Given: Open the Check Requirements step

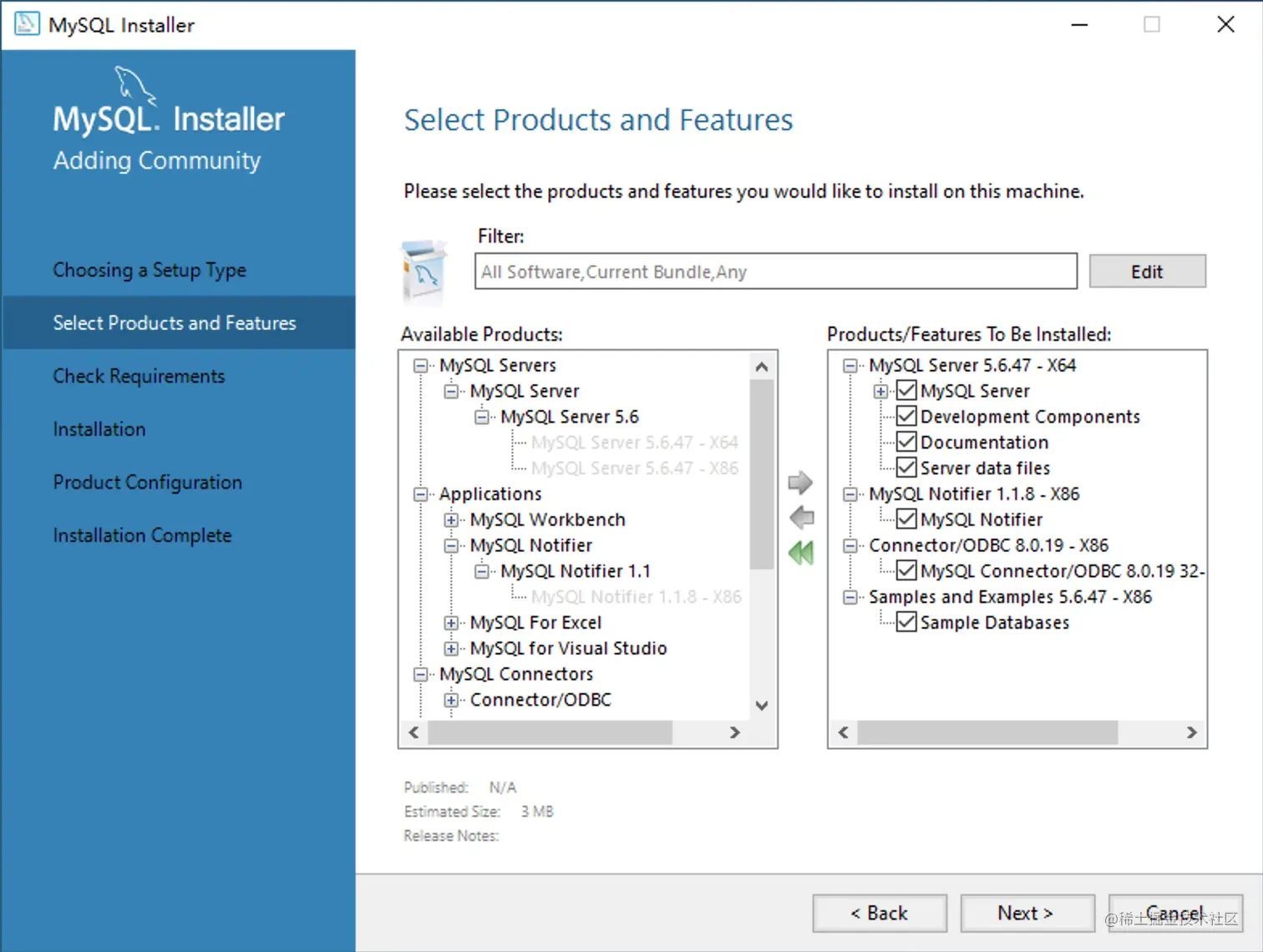Looking at the screenshot, I should (139, 376).
